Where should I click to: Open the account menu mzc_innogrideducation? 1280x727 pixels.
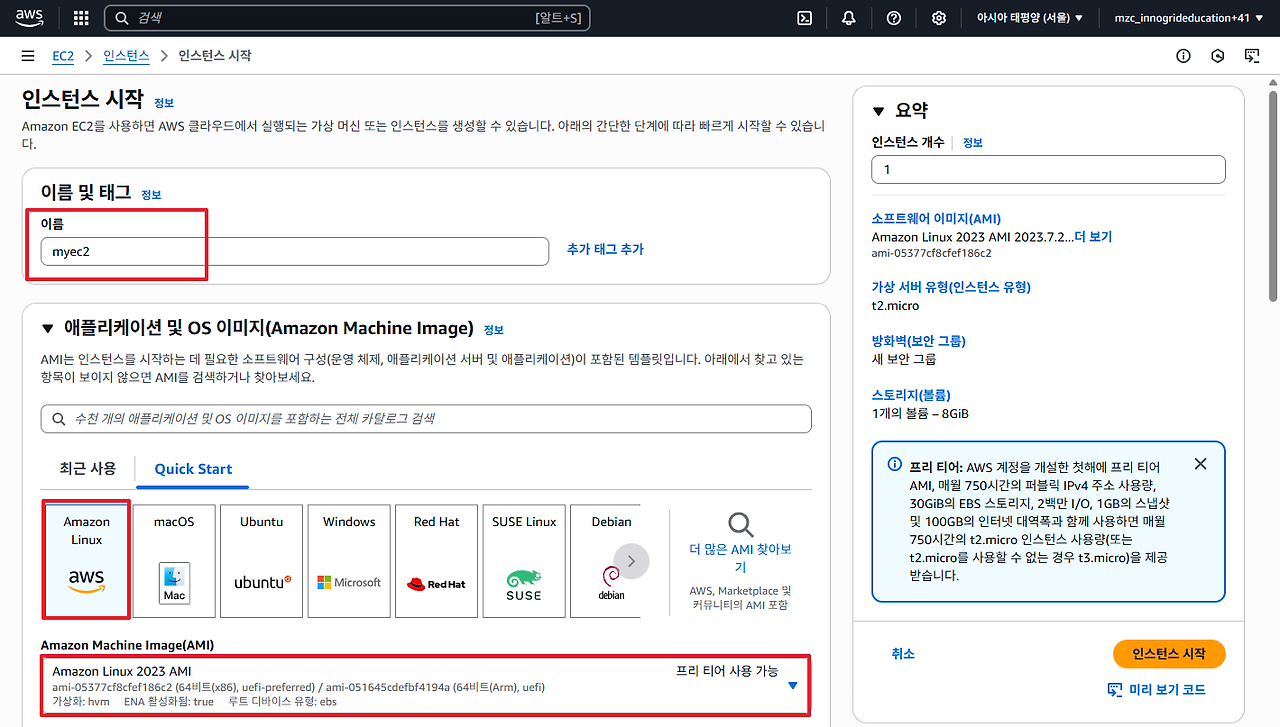[x=1189, y=18]
